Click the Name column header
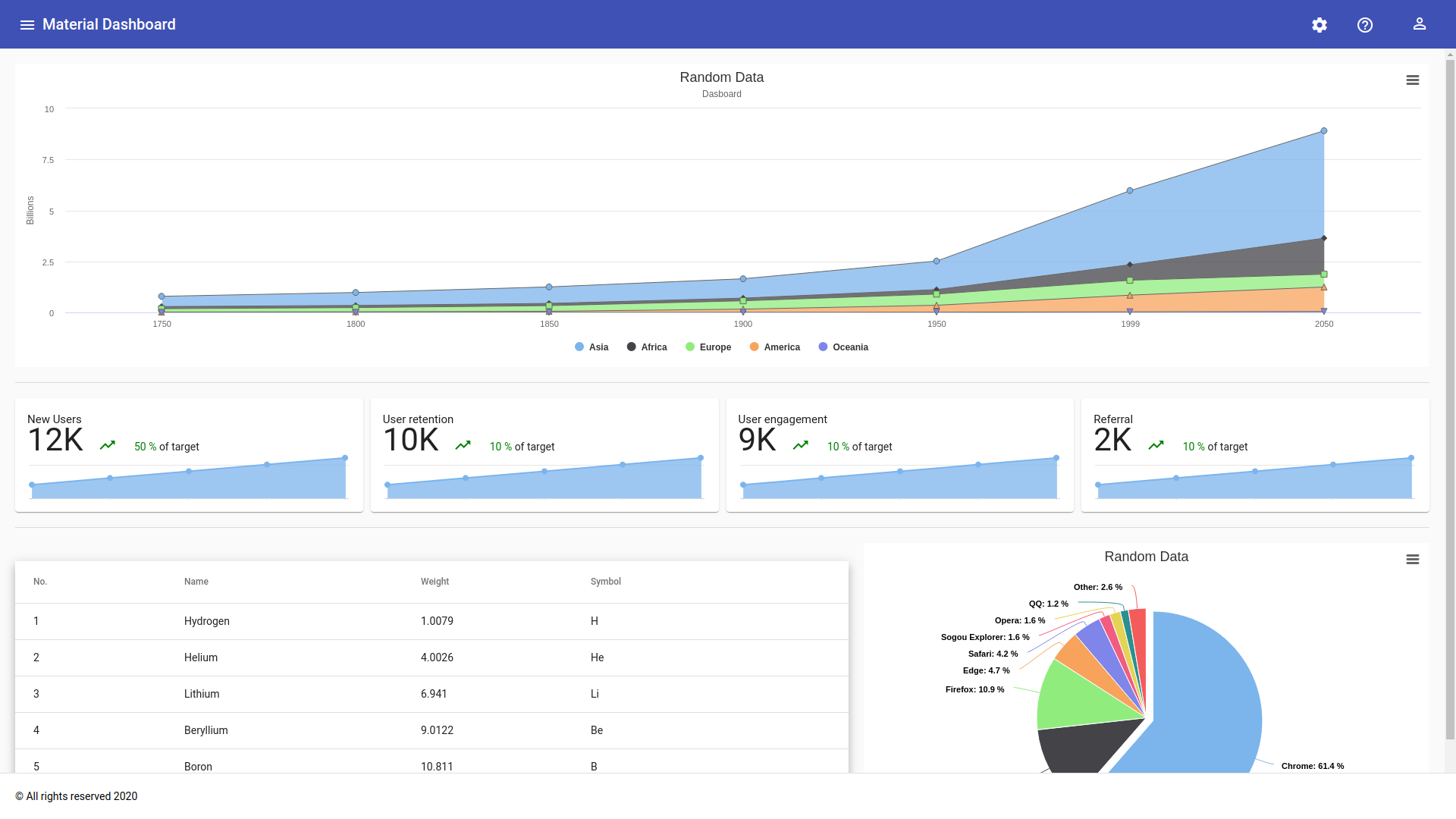The image size is (1456, 819). (196, 582)
